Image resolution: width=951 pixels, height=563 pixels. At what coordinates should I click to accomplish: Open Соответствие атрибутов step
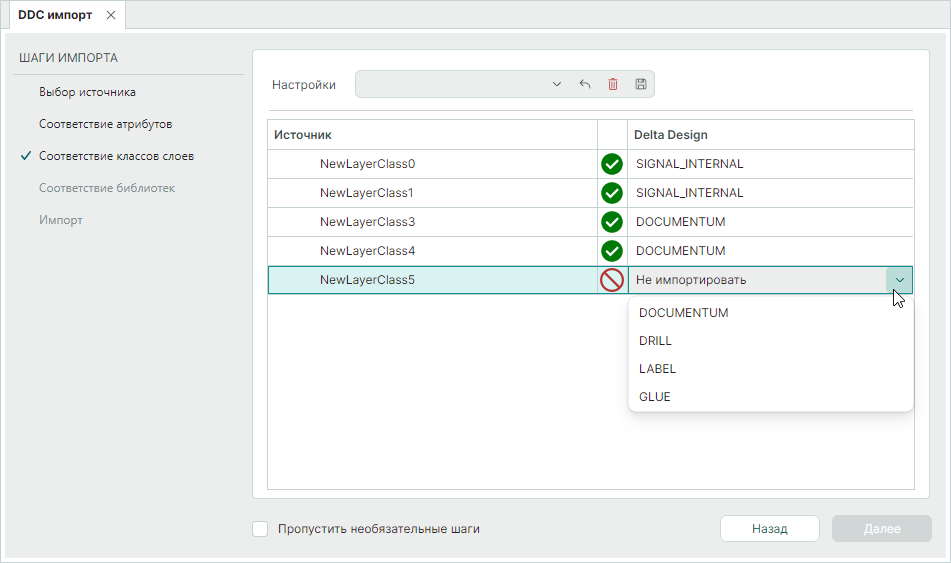(x=105, y=124)
